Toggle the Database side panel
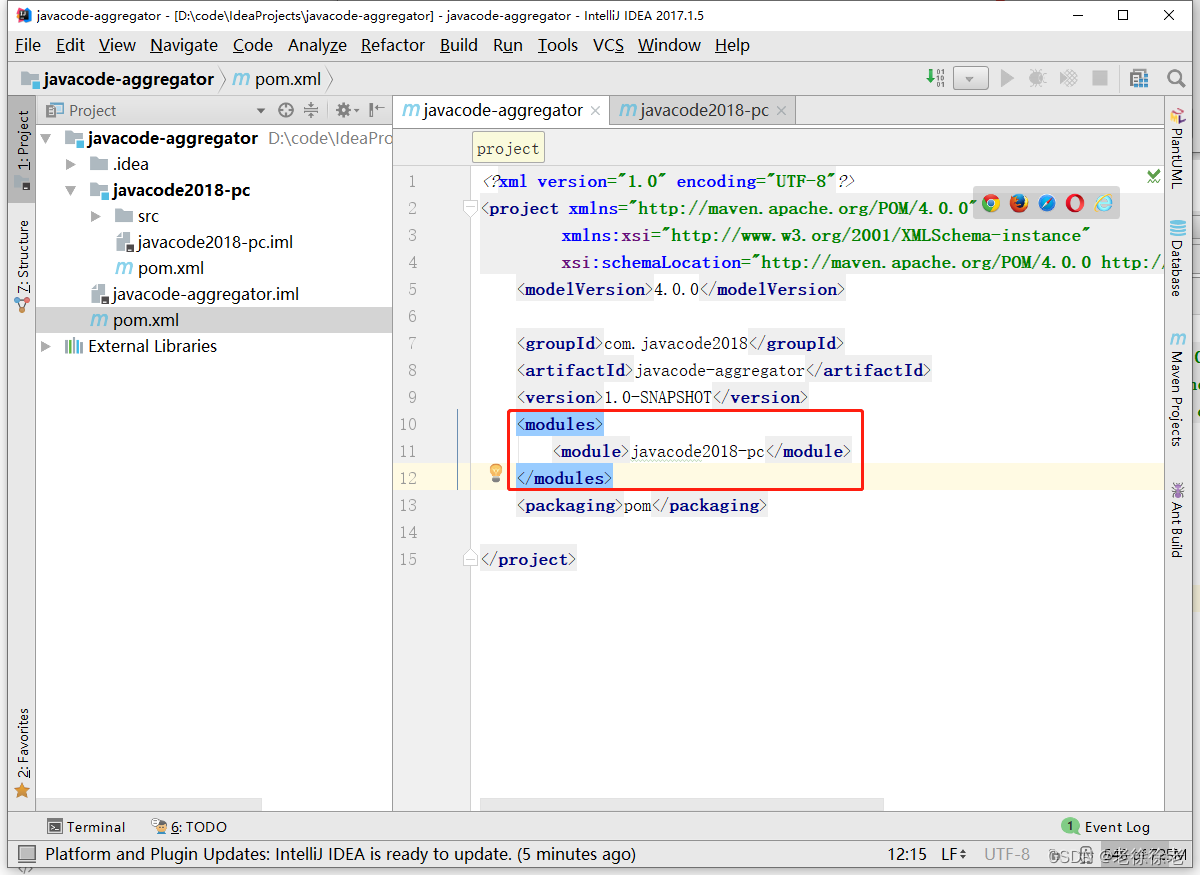Screen dimensions: 1200x875 click(x=1178, y=258)
